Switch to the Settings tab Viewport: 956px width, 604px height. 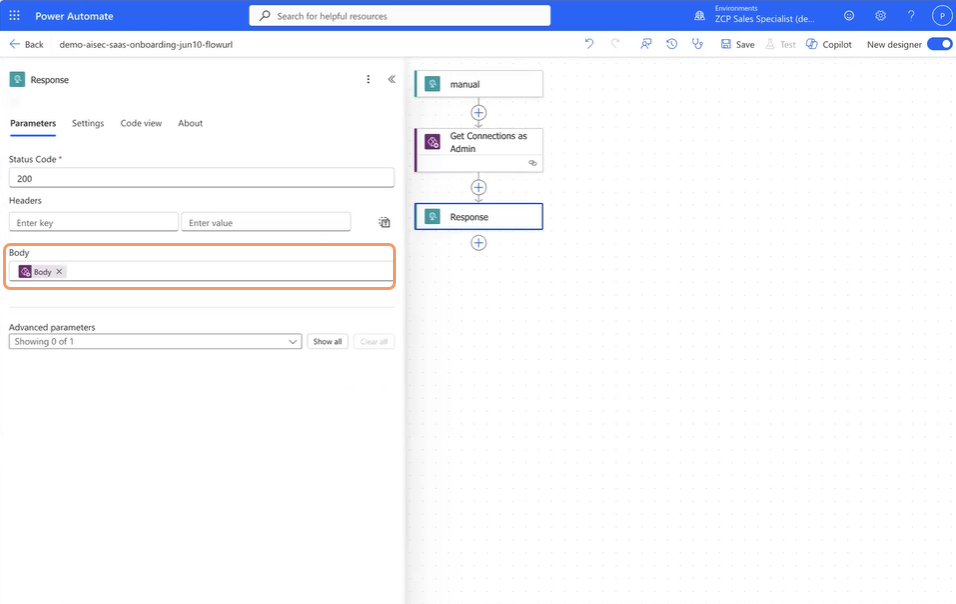[x=88, y=123]
